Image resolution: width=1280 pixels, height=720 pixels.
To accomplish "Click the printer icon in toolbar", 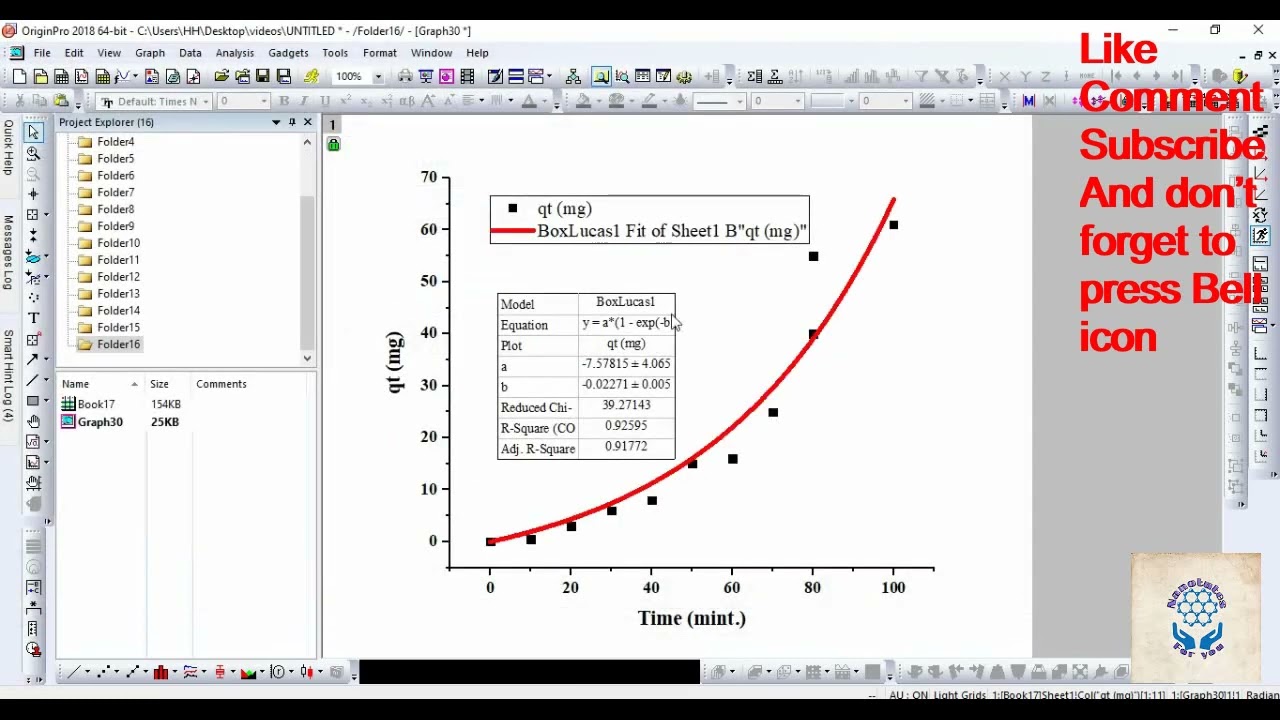I will pyautogui.click(x=405, y=76).
